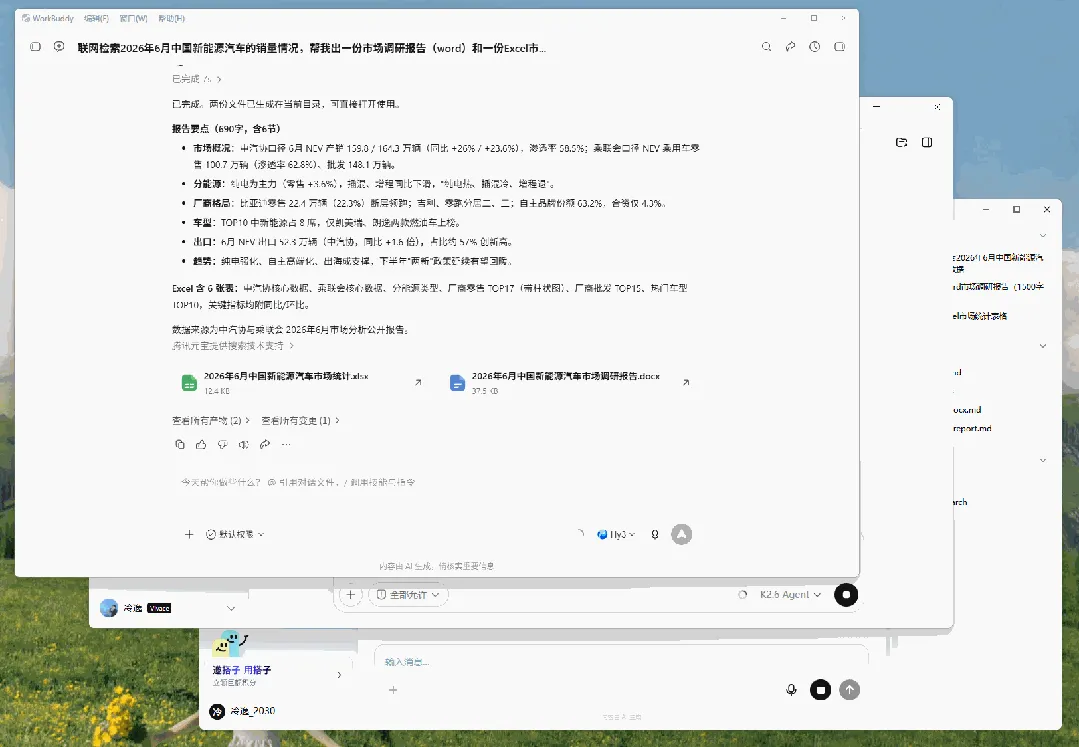Screen dimensions: 1079x747
Task: Toggle the sidebar panel icon in WorkBuddy header
Action: click(35, 47)
